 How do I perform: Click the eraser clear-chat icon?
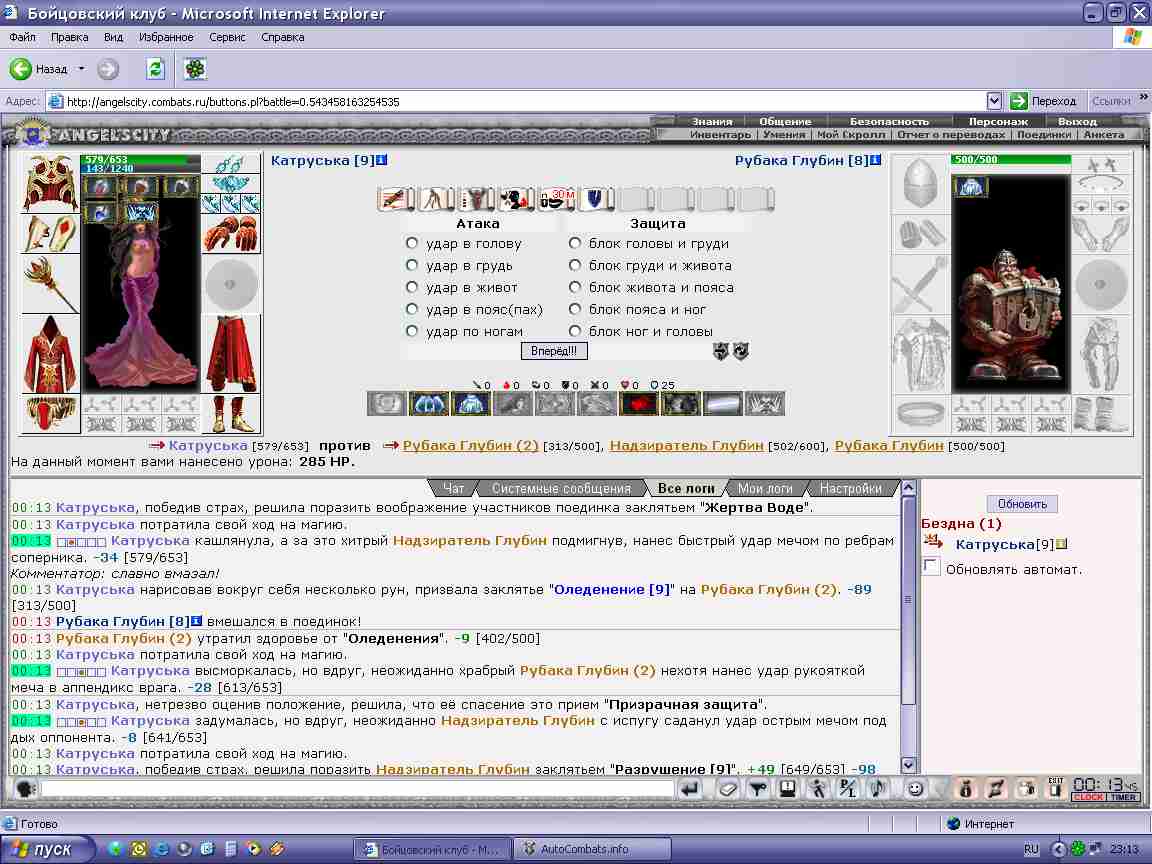click(727, 789)
